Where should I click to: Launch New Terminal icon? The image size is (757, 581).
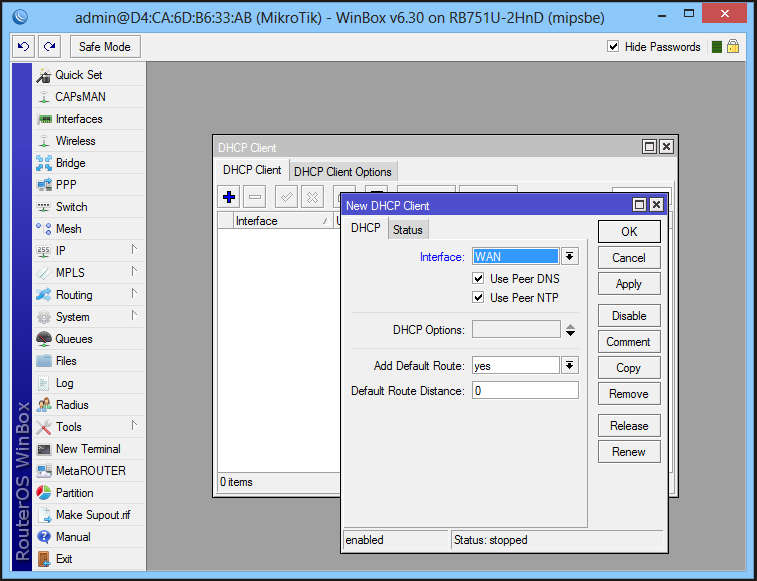click(x=44, y=449)
